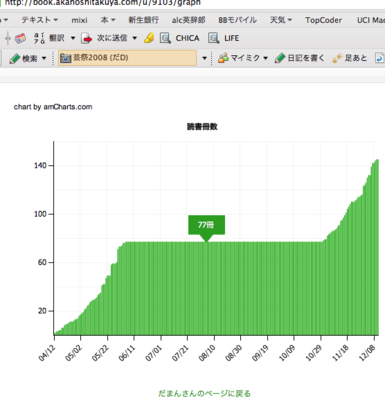Expand the マイミク dropdown arrow
385x400 pixels.
266,58
